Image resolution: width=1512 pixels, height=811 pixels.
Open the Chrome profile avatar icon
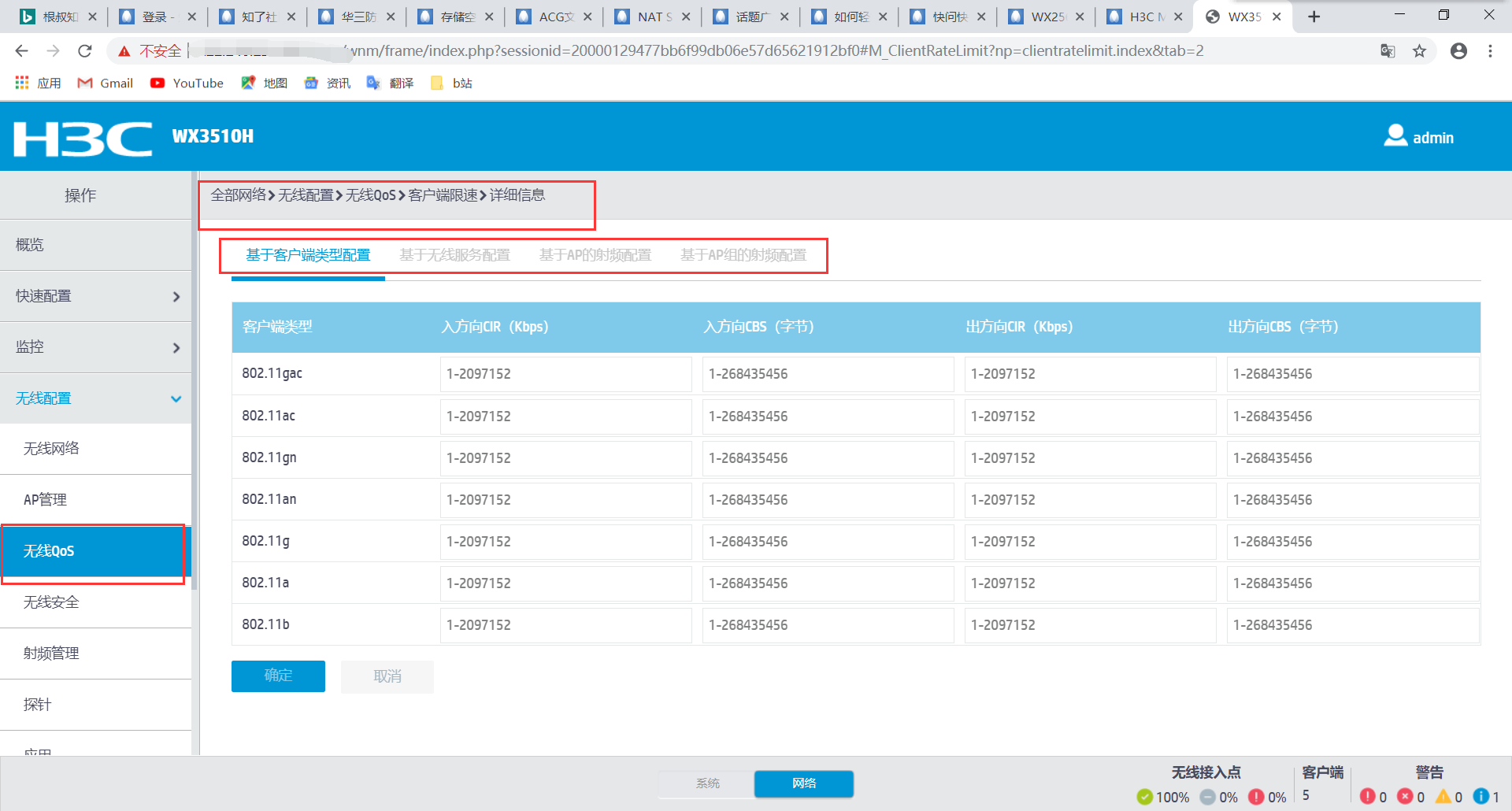(x=1458, y=51)
